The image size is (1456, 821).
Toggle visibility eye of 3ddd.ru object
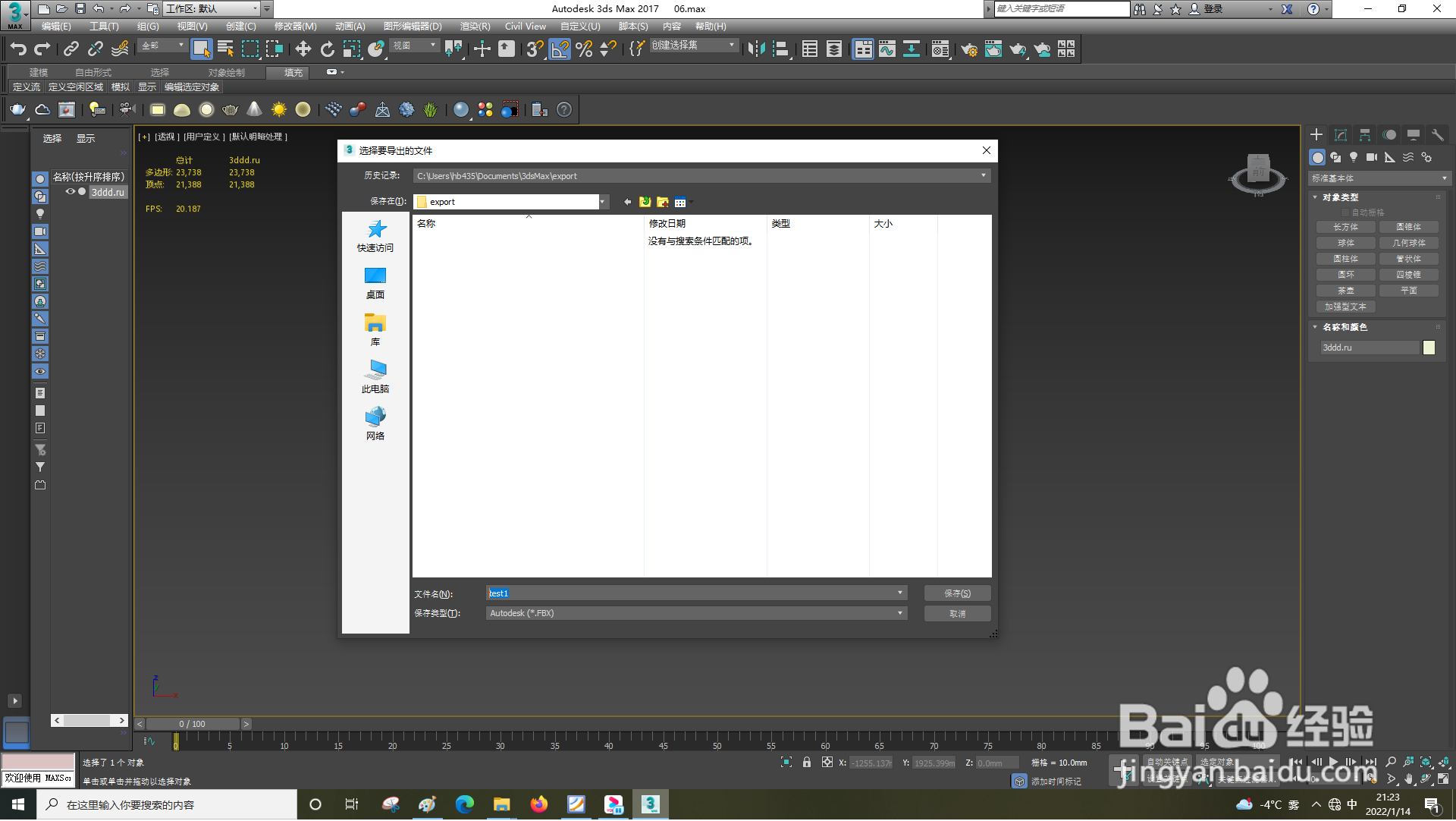coord(70,192)
